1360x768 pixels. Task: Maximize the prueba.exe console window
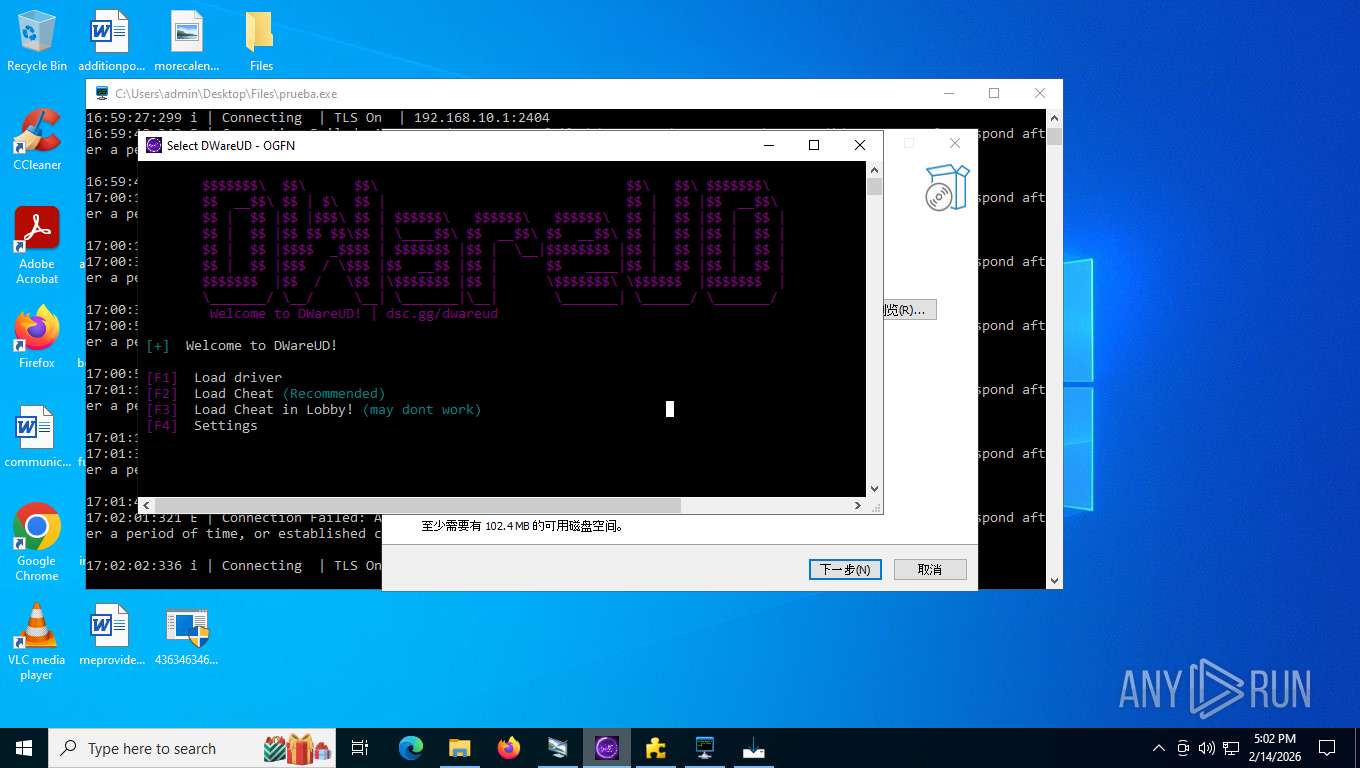point(994,93)
